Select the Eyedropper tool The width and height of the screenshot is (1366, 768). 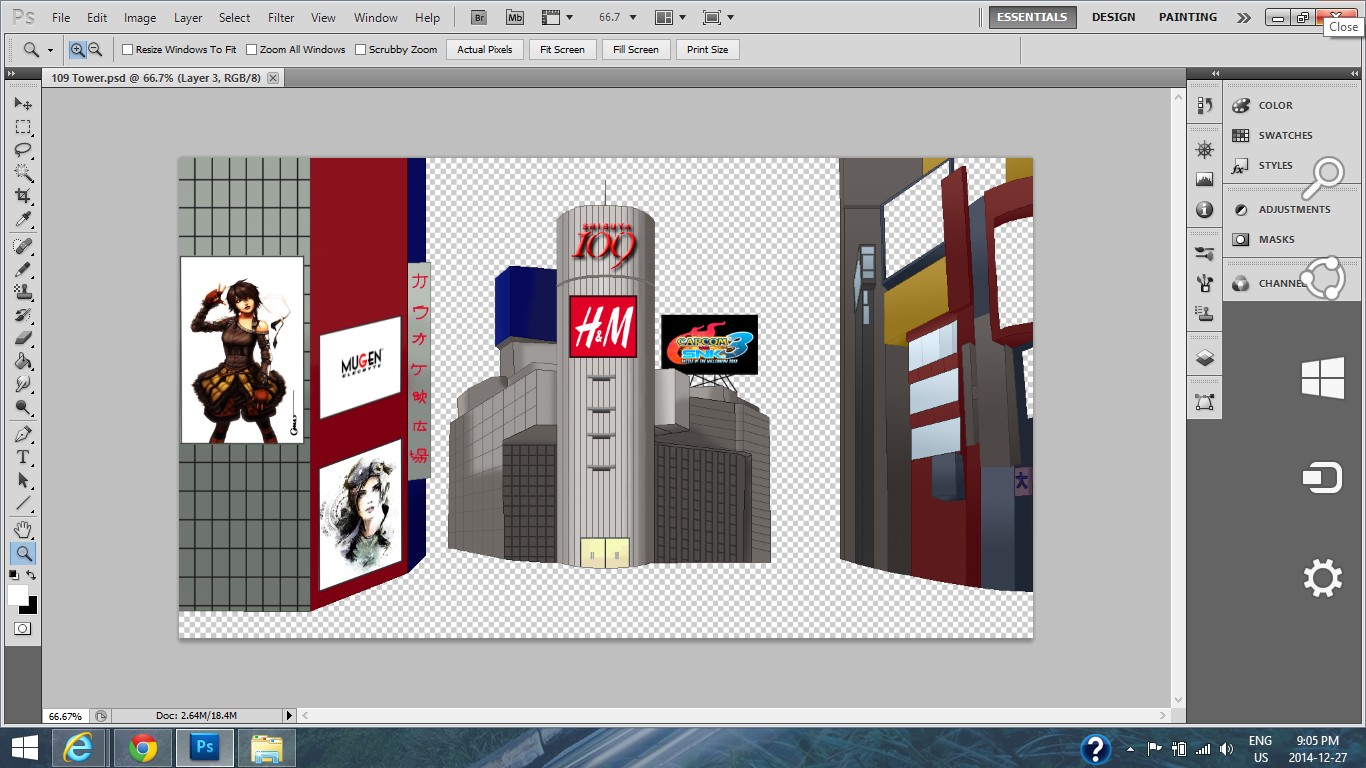[23, 220]
